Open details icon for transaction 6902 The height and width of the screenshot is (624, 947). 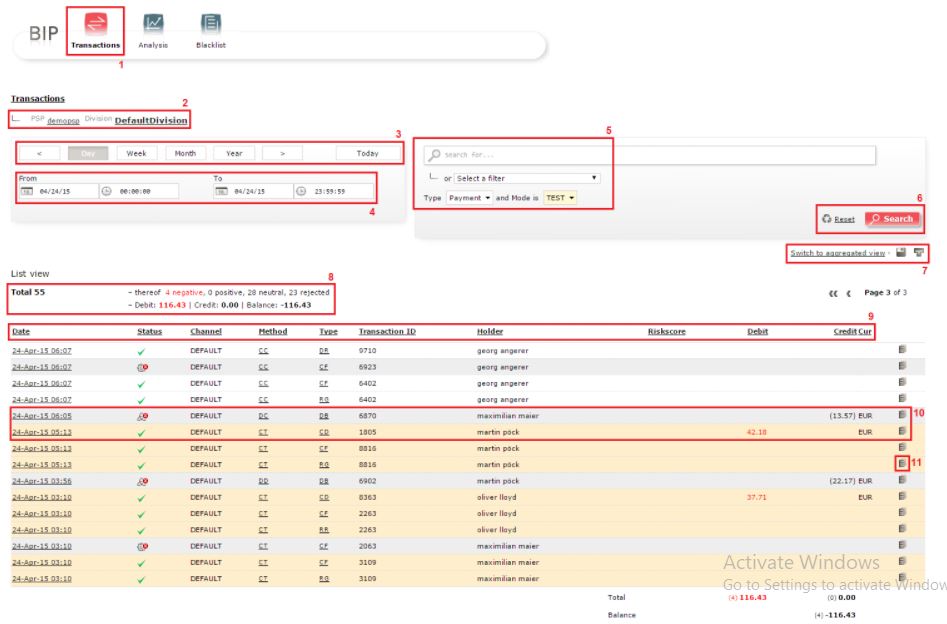tap(902, 480)
